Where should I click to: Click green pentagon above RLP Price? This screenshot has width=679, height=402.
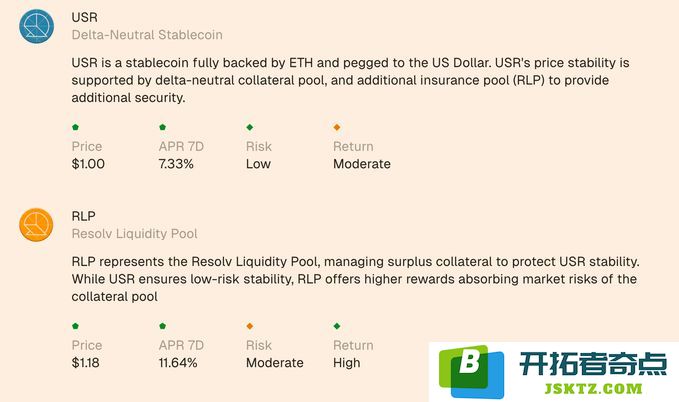75,326
